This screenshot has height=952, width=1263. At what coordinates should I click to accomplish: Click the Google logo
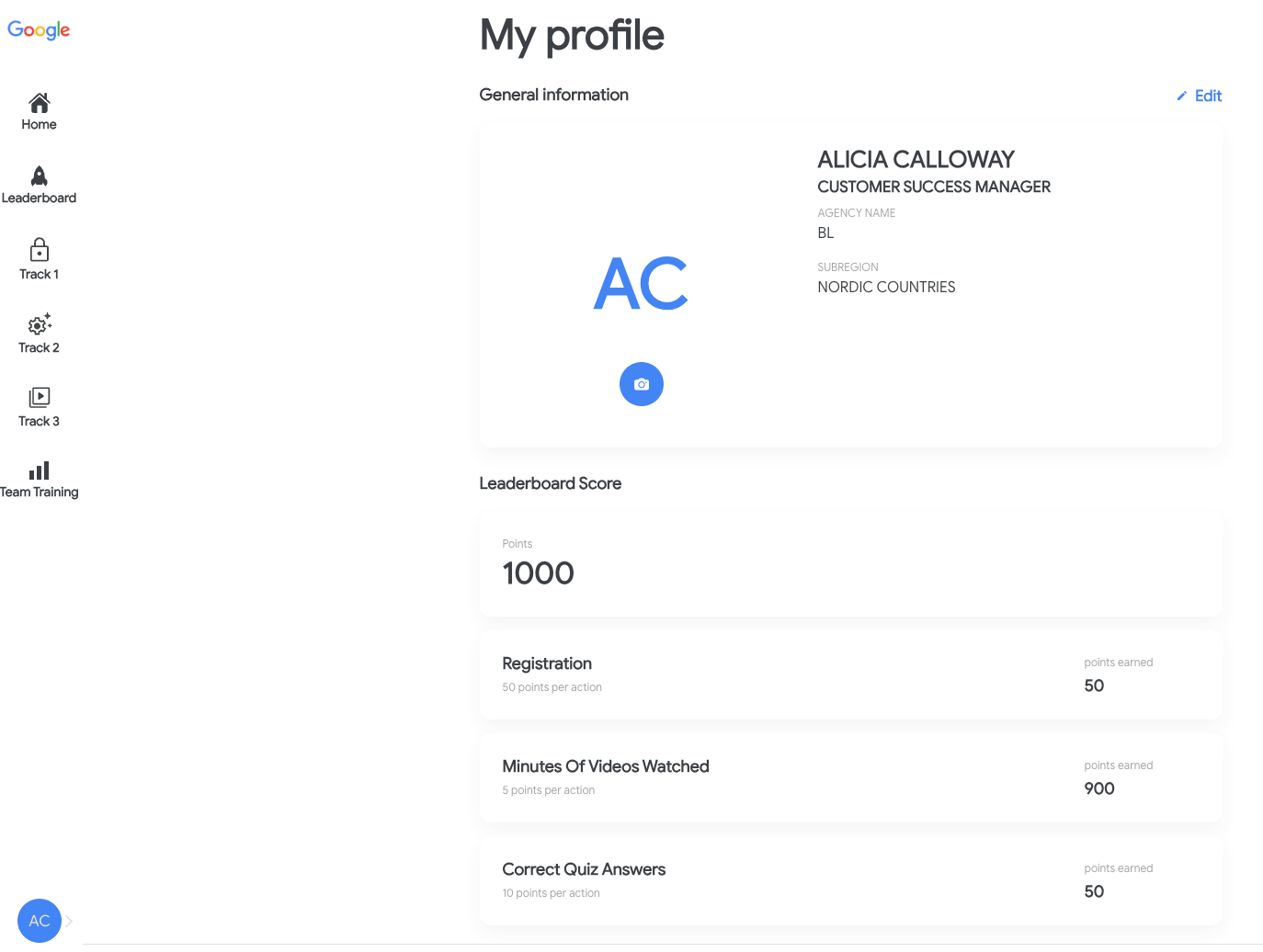click(39, 29)
